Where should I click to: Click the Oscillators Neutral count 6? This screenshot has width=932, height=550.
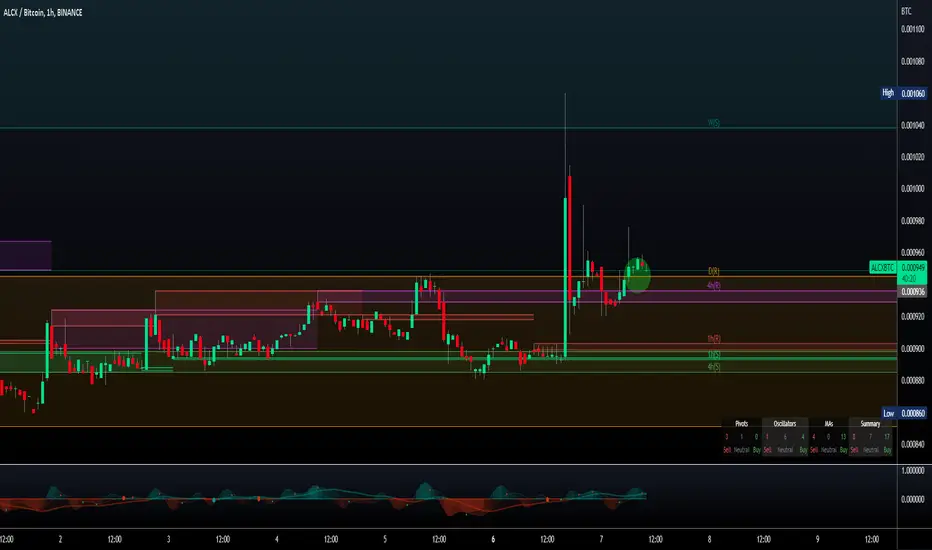[x=785, y=437]
